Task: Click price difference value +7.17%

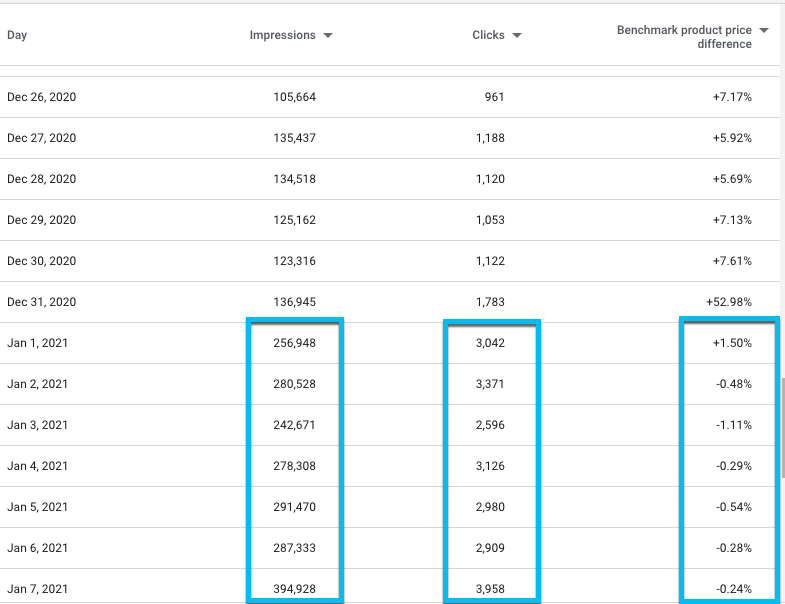Action: (732, 97)
